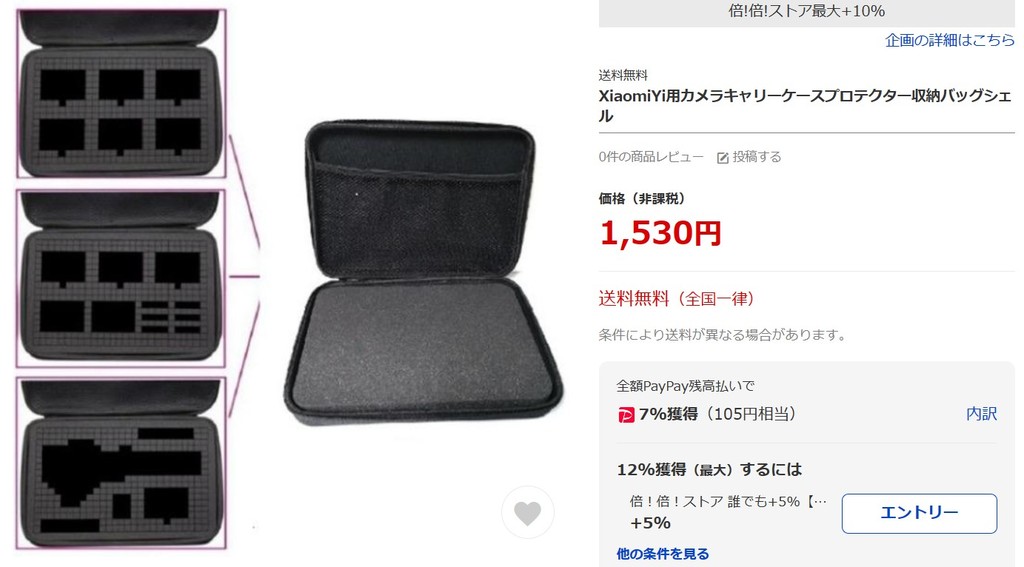This screenshot has height=567, width=1024.
Task: Click the 12%獲得（最大）するには heading
Action: pyautogui.click(x=709, y=470)
